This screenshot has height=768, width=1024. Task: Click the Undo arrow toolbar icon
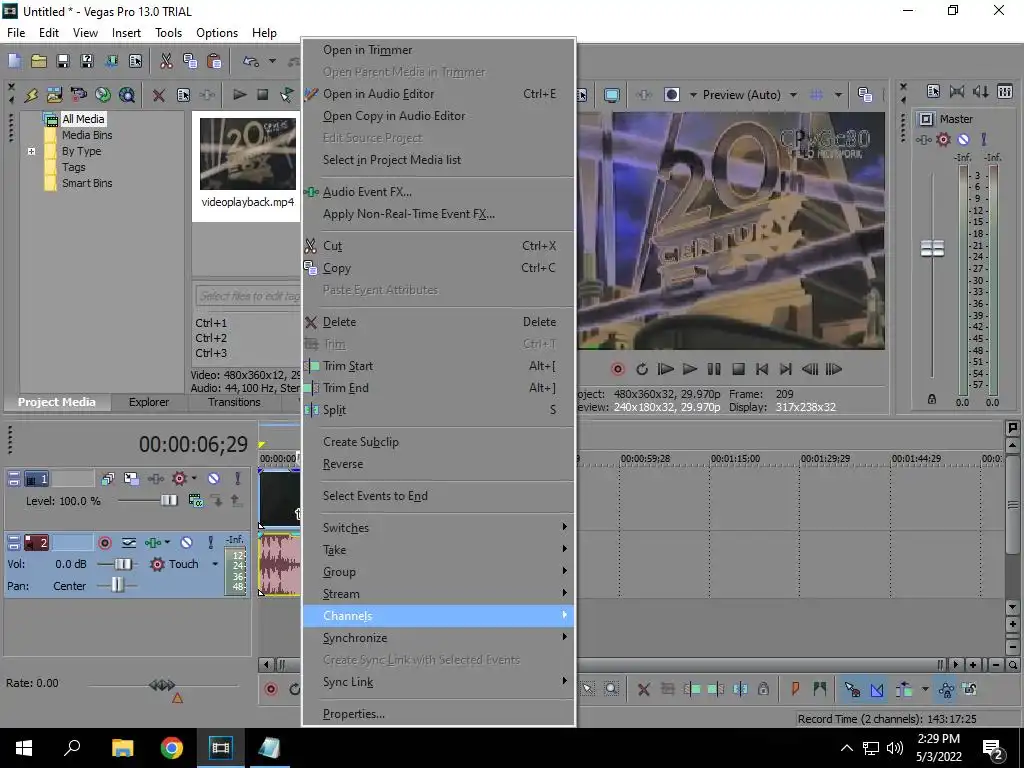pyautogui.click(x=251, y=61)
